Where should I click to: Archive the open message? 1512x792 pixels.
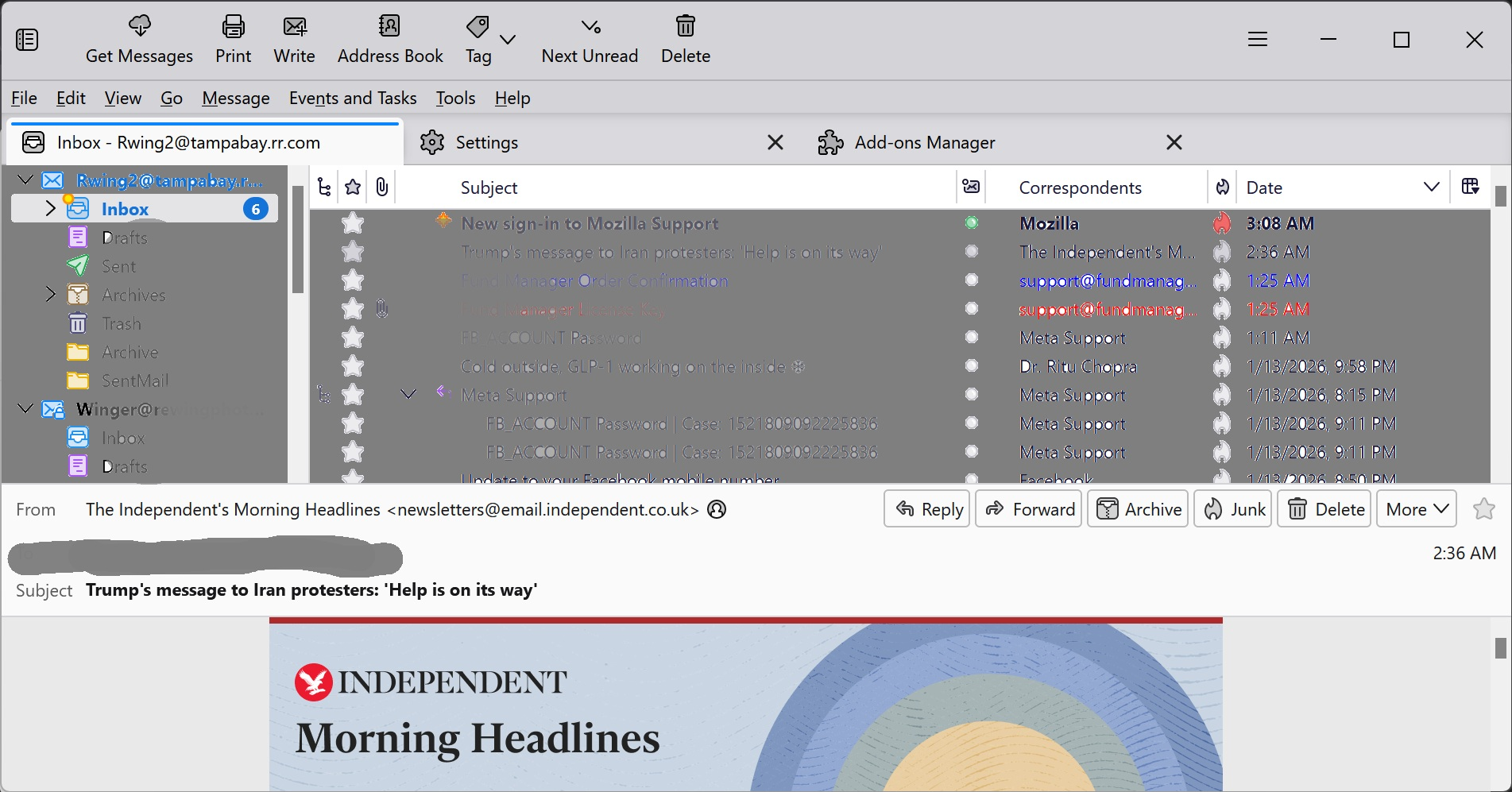[x=1138, y=509]
